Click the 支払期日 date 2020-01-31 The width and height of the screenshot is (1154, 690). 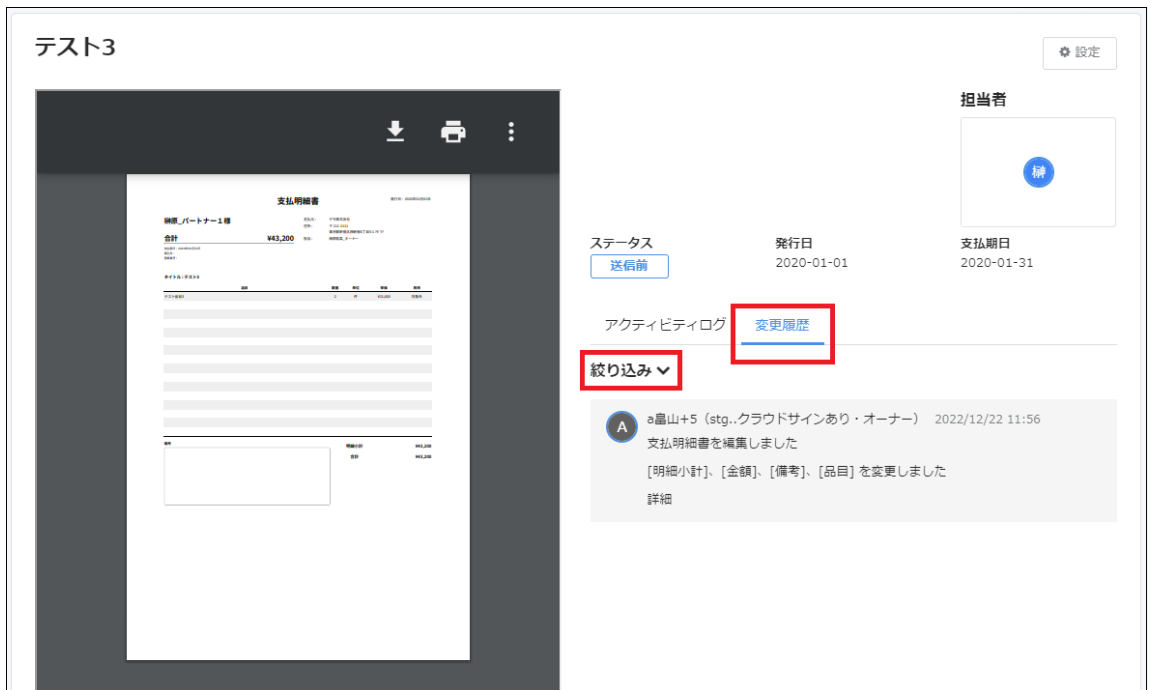pyautogui.click(x=996, y=263)
